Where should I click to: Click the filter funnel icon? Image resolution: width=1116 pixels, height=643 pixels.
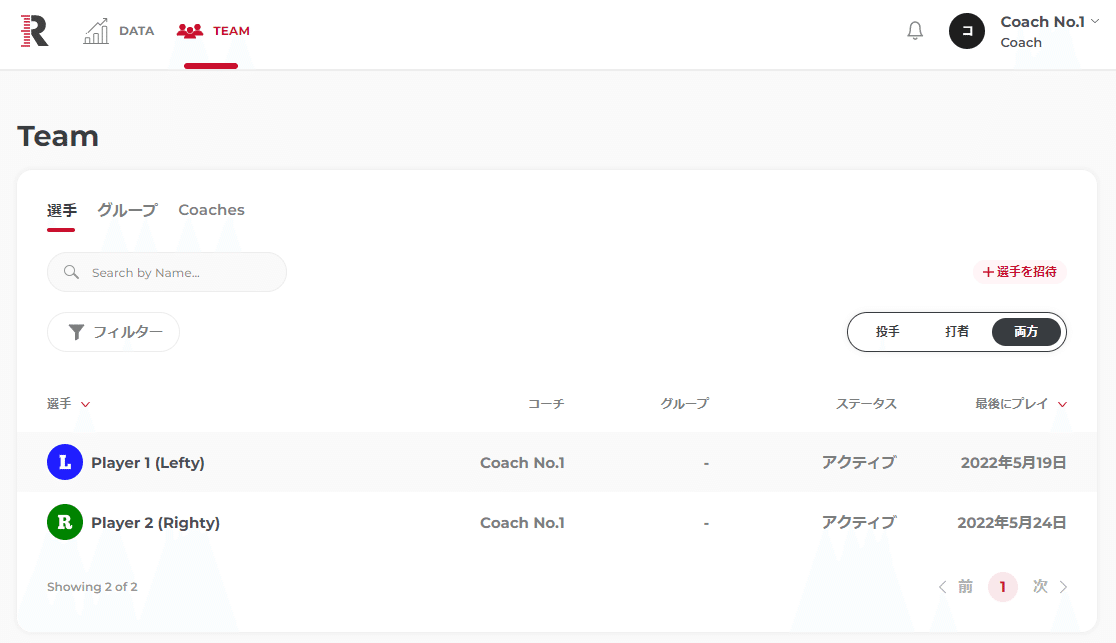click(x=77, y=331)
